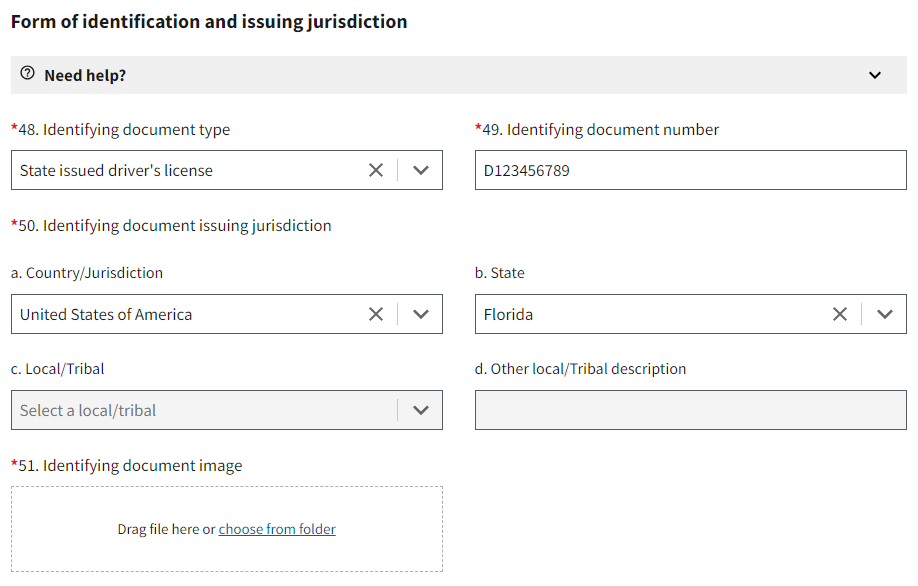Viewport: 918px width, 586px height.
Task: Click the identifying document image upload area
Action: (226, 529)
